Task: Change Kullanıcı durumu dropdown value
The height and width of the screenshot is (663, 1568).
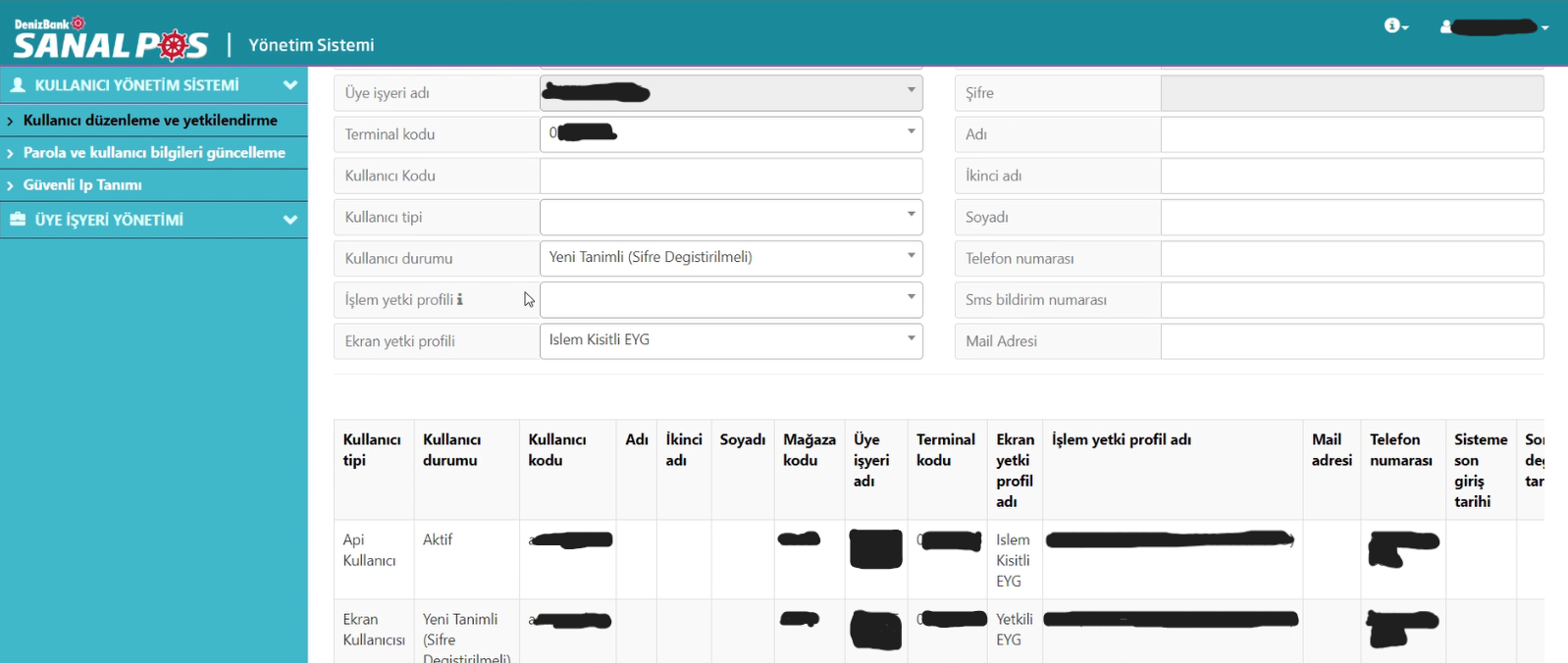Action: (730, 258)
